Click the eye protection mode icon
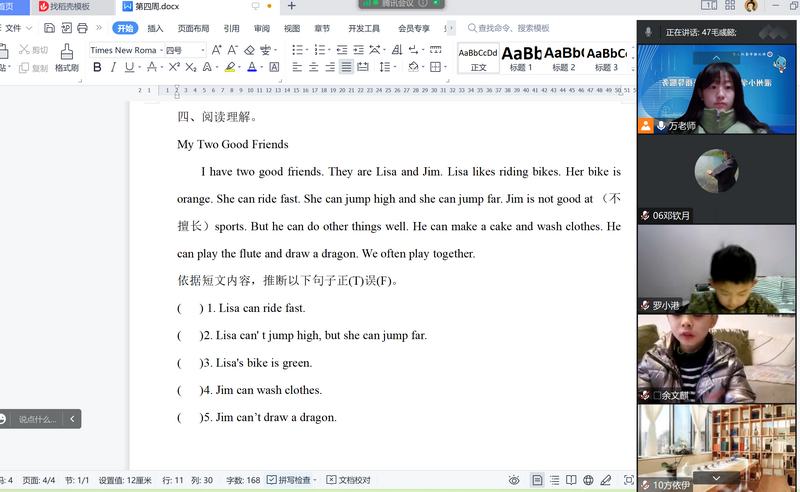The image size is (800, 492). click(x=514, y=480)
